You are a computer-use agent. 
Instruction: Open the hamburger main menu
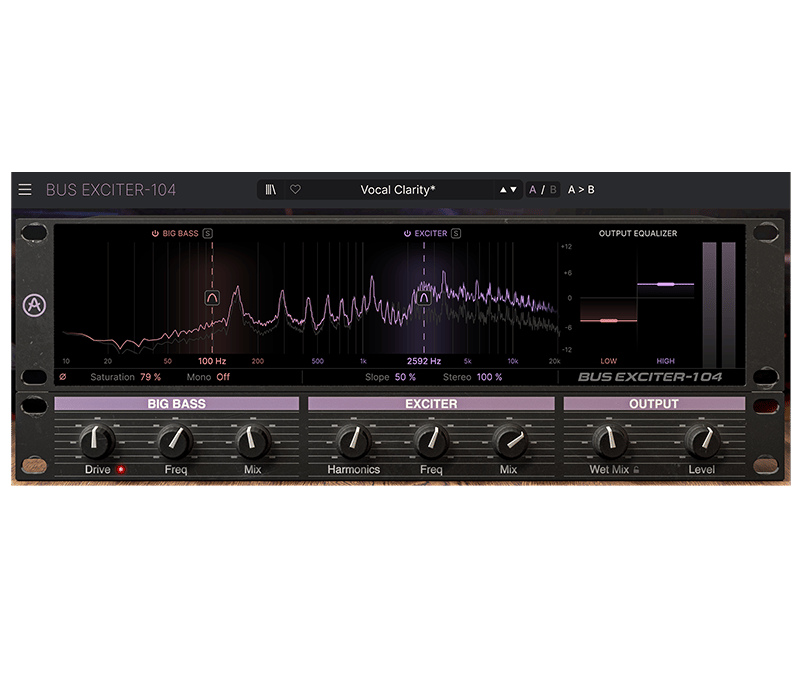point(25,189)
